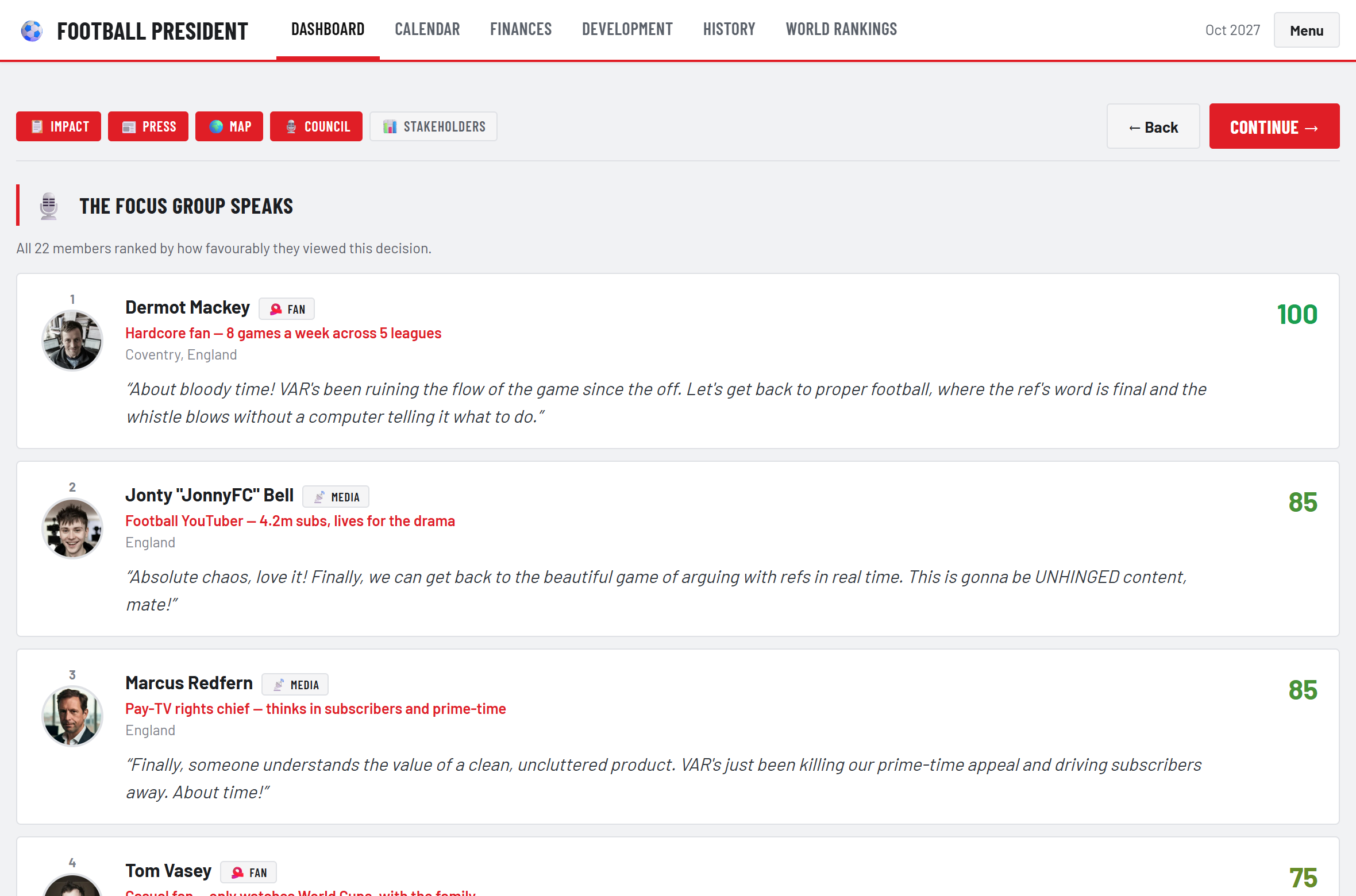This screenshot has height=896, width=1356.
Task: Open the Development tab
Action: point(627,29)
